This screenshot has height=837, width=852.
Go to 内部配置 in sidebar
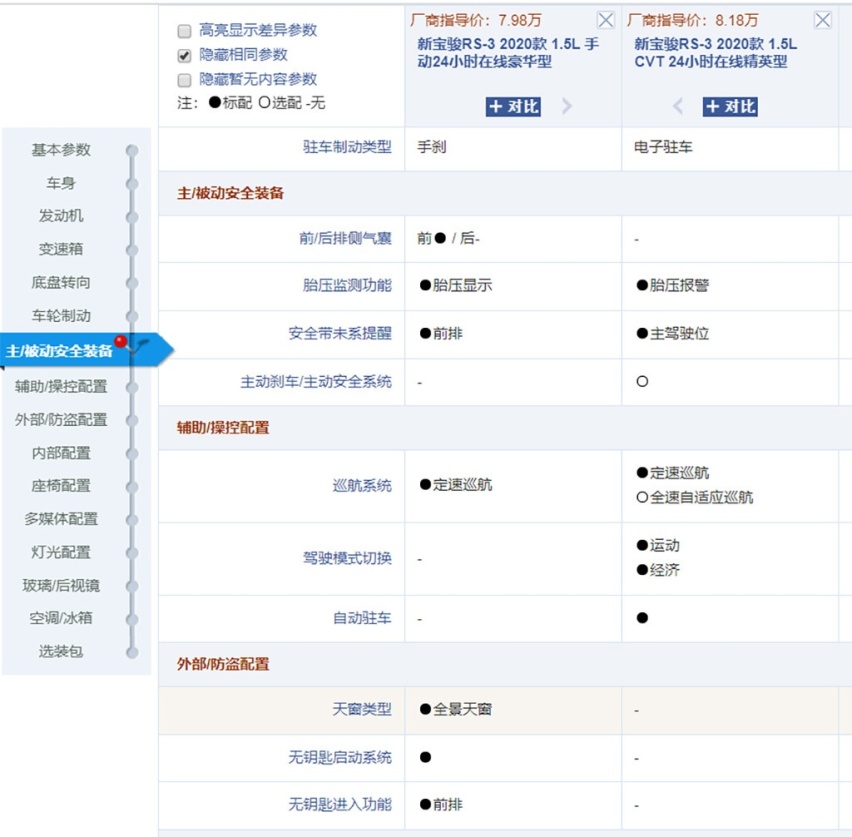click(61, 453)
